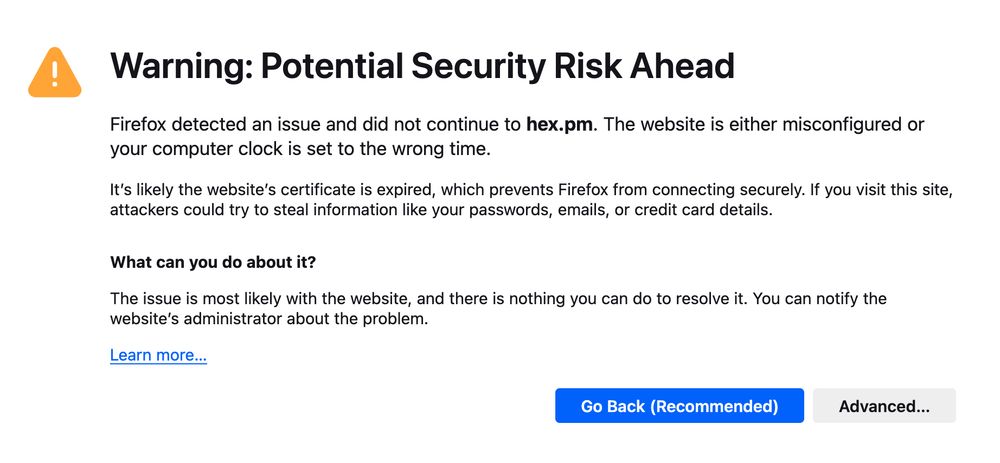Image resolution: width=1000 pixels, height=463 pixels.
Task: Click the word "Warning:" in the heading
Action: 181,66
